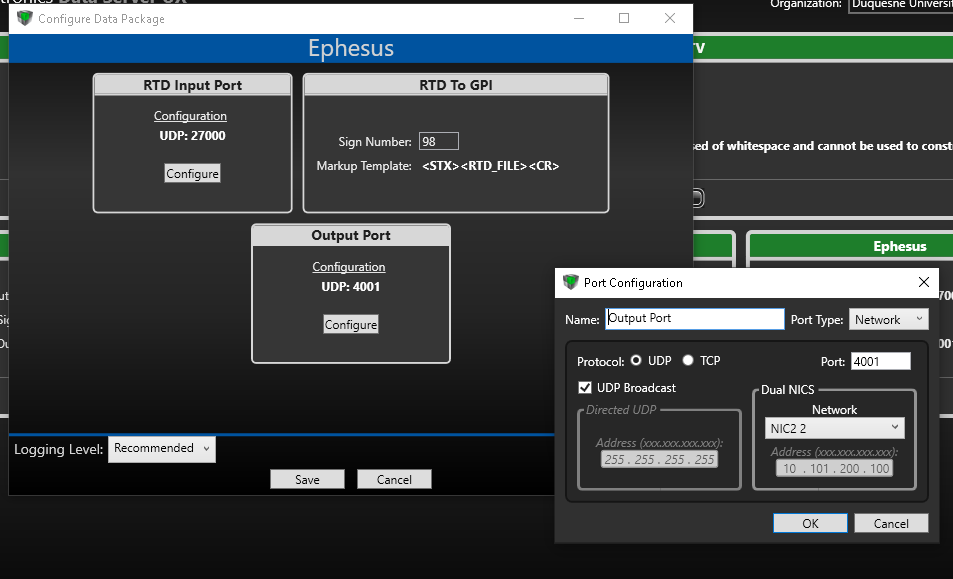Click Configure under RTD Input Port
The width and height of the screenshot is (953, 579).
tap(192, 174)
